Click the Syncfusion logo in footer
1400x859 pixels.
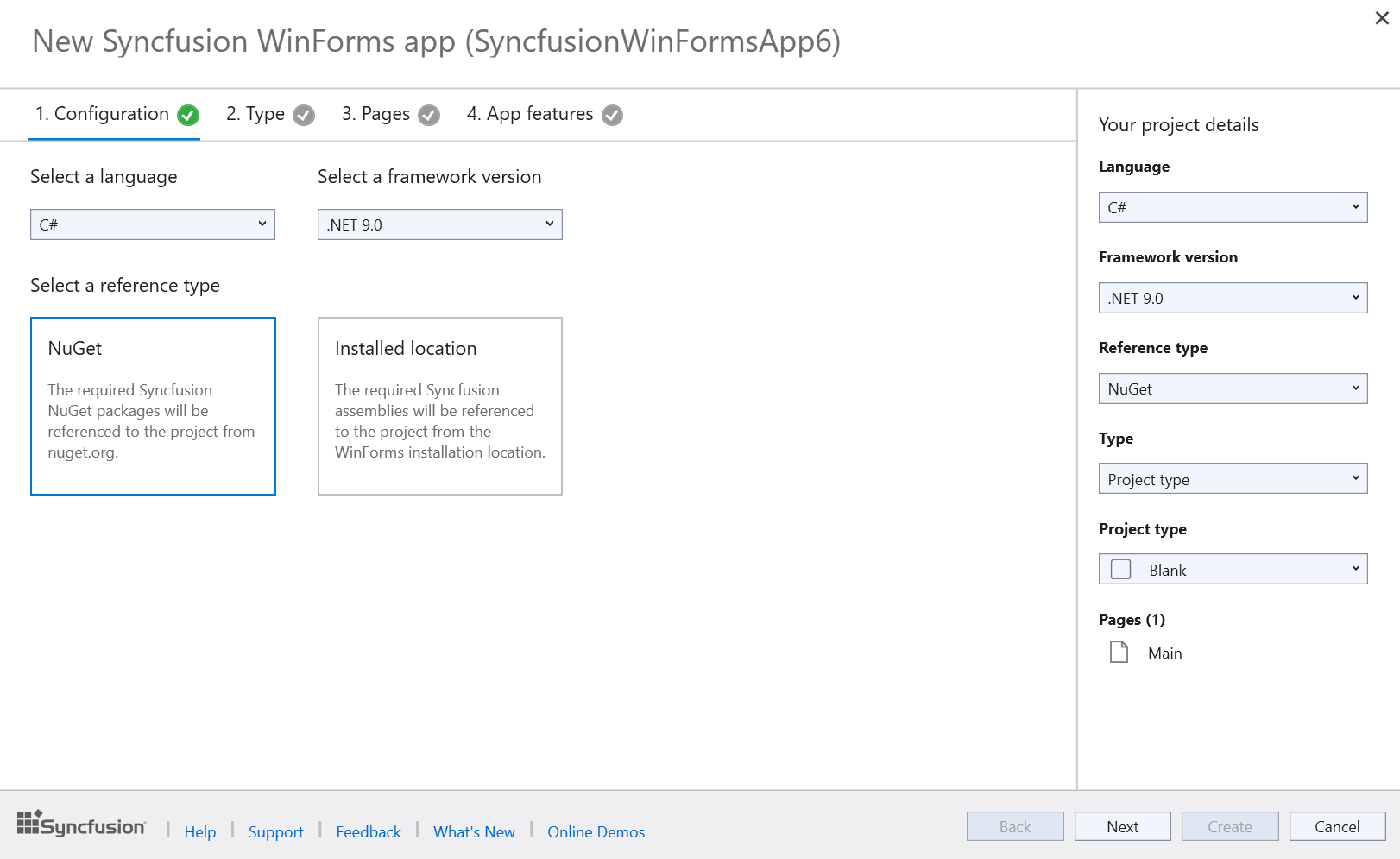pyautogui.click(x=82, y=825)
